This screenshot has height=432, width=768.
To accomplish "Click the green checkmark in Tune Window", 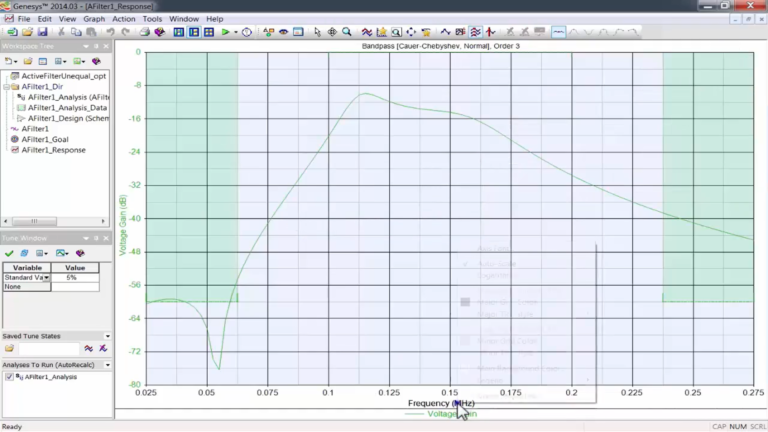I will pos(9,253).
